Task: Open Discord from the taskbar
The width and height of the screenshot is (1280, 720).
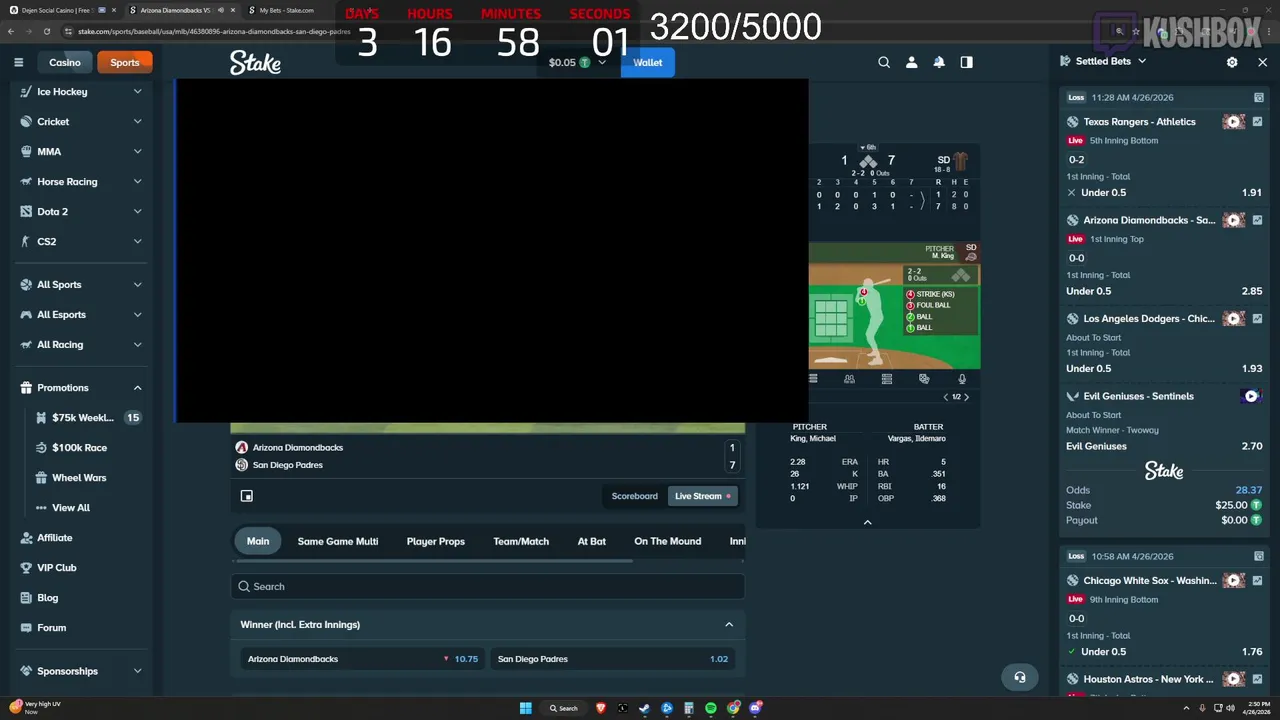Action: point(756,708)
